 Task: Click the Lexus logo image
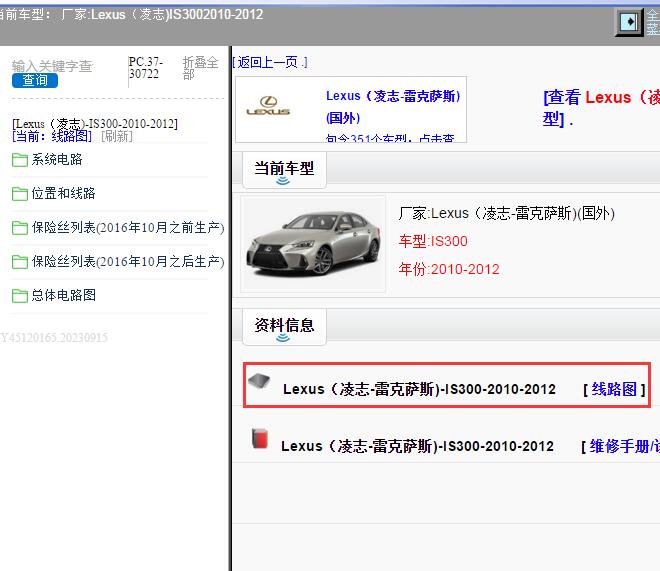268,106
